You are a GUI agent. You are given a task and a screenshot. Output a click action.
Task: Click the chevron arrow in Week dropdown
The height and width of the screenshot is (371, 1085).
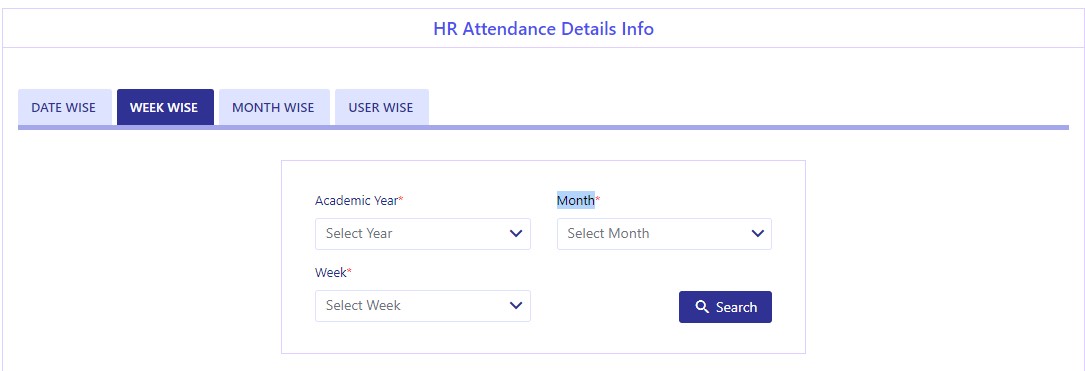coord(516,305)
